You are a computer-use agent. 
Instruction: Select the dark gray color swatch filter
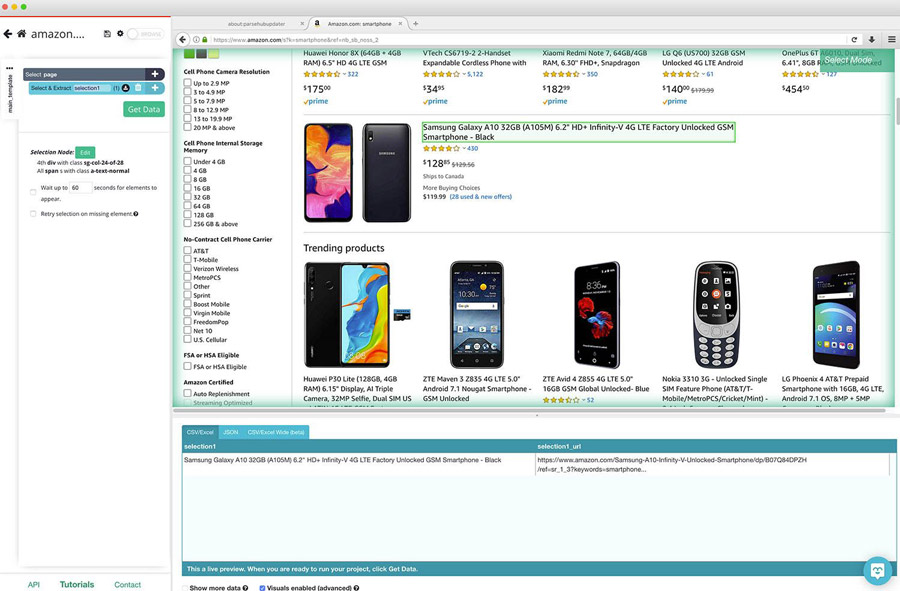pyautogui.click(x=201, y=54)
